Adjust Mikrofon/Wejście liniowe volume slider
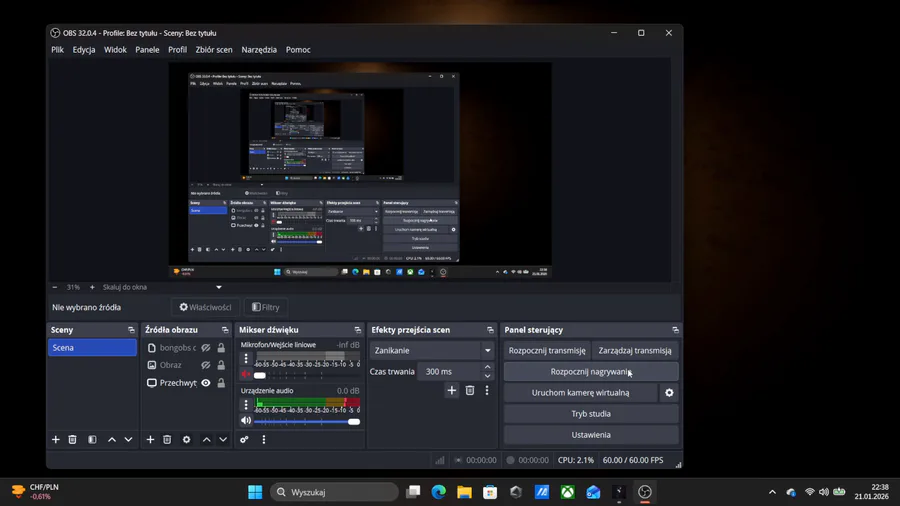Image resolution: width=900 pixels, height=506 pixels. click(307, 375)
